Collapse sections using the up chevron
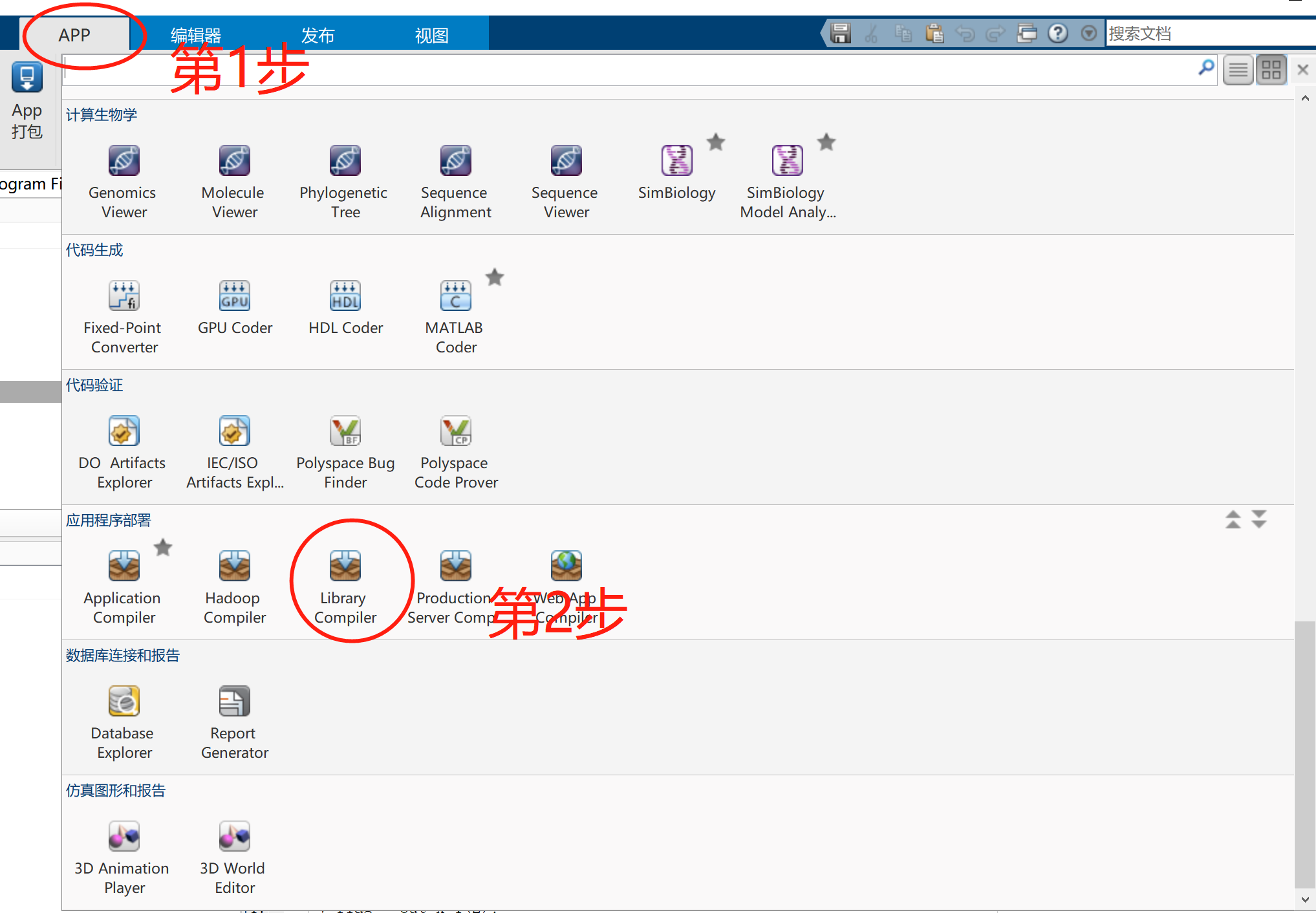Screen dimensions: 1316x913 1233,519
